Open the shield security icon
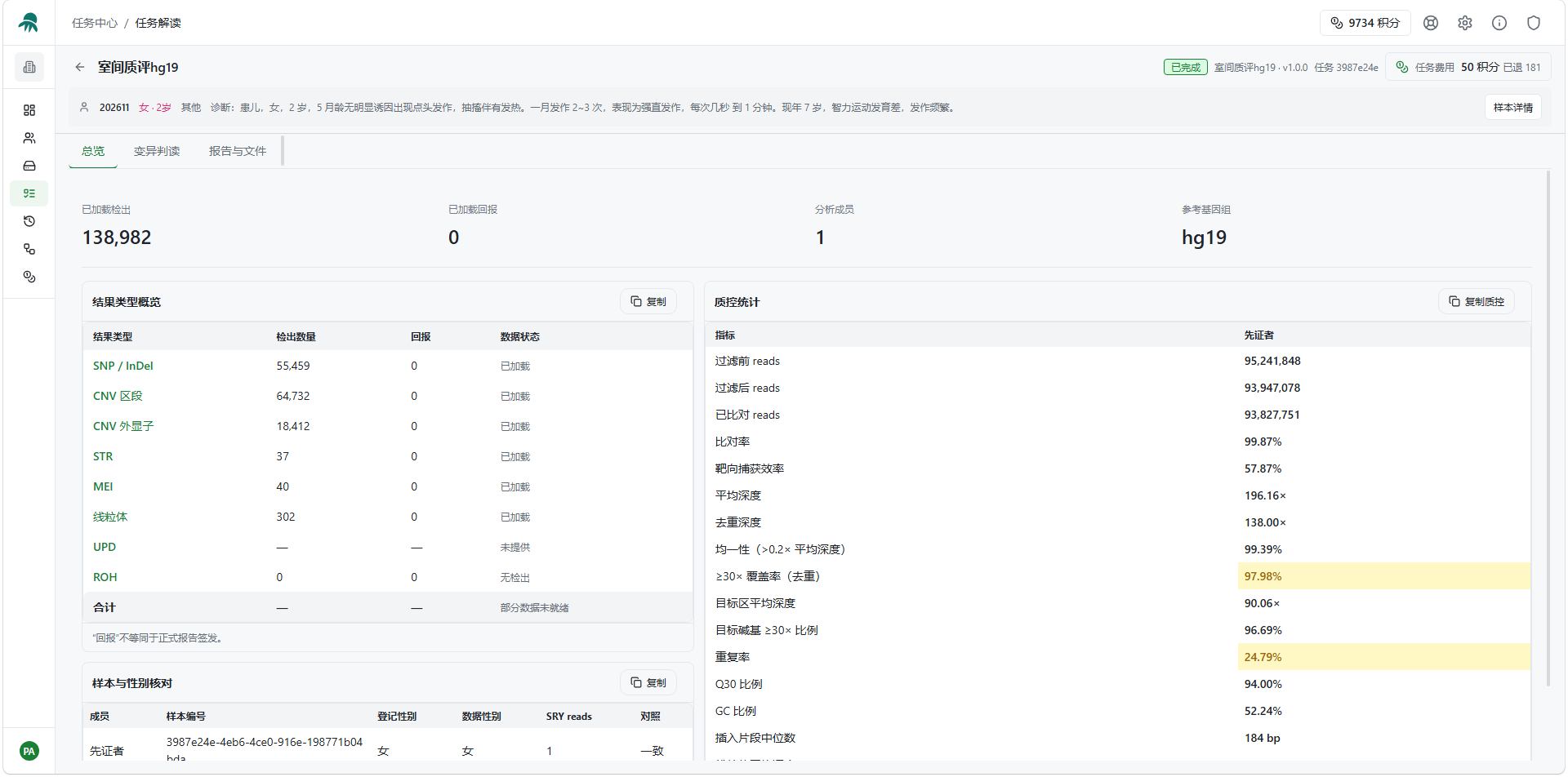 point(1534,23)
